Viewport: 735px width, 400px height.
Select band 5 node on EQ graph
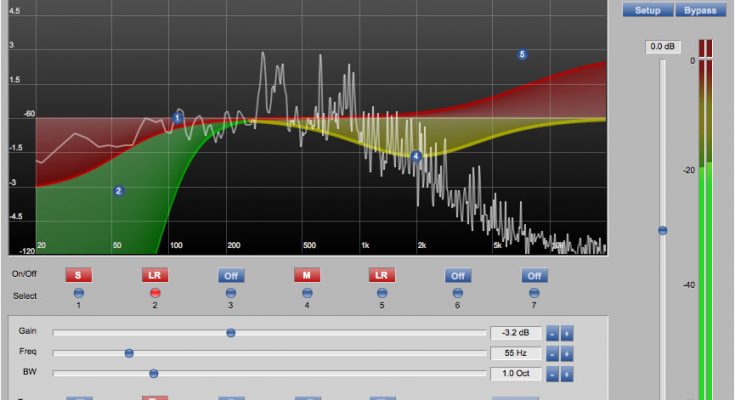point(522,54)
